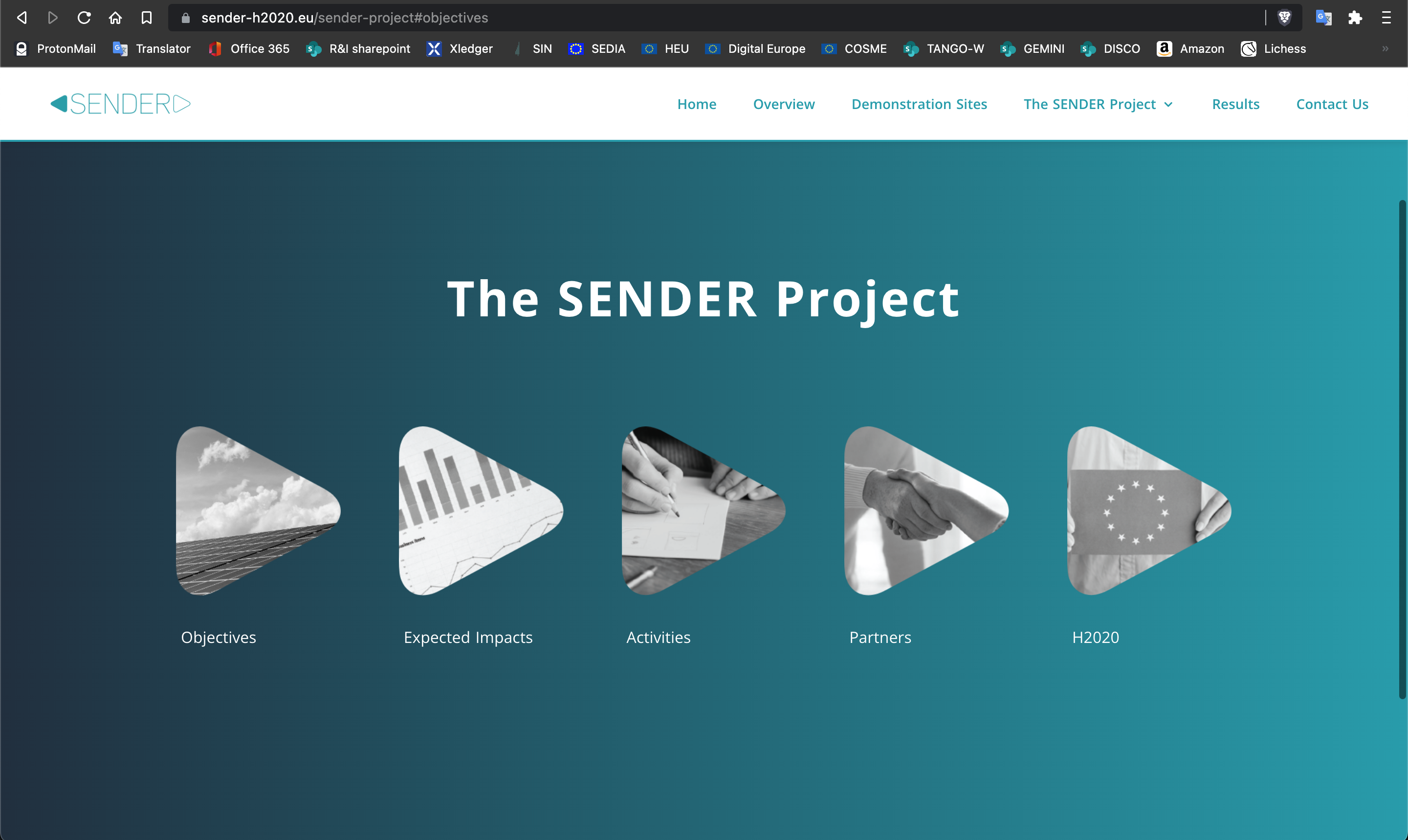Image resolution: width=1408 pixels, height=840 pixels.
Task: Click the SENDER logo in the header
Action: click(x=120, y=104)
